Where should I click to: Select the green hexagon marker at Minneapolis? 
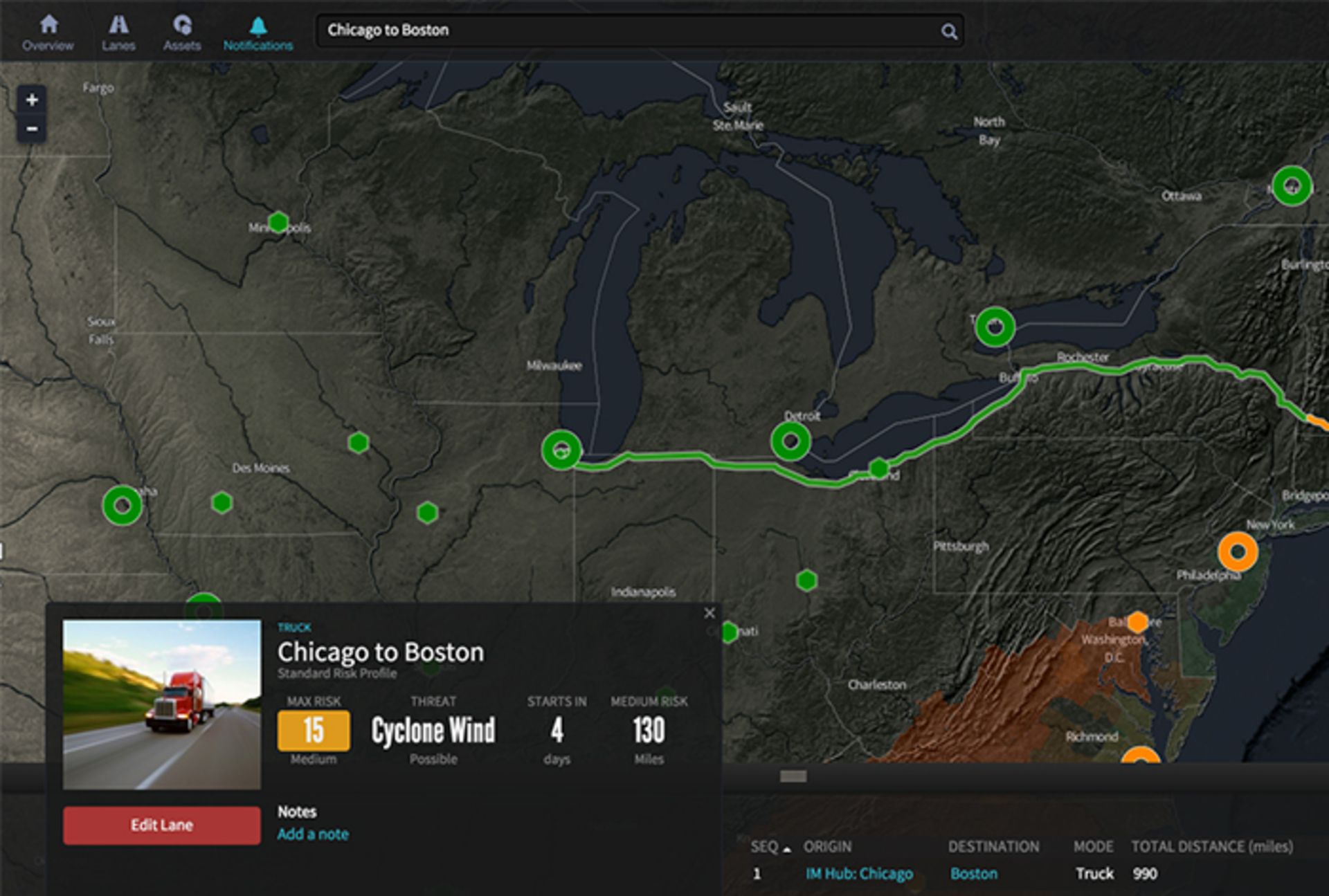coord(278,222)
